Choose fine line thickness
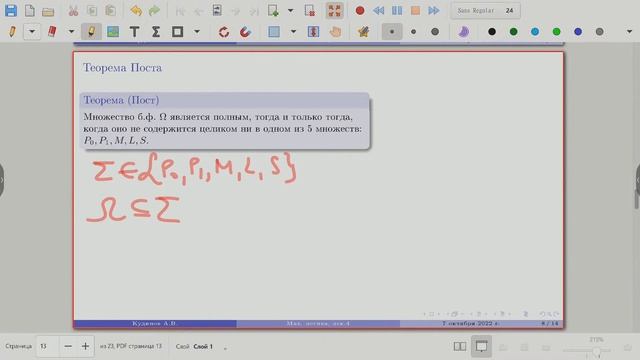The height and width of the screenshot is (360, 640). 392,32
